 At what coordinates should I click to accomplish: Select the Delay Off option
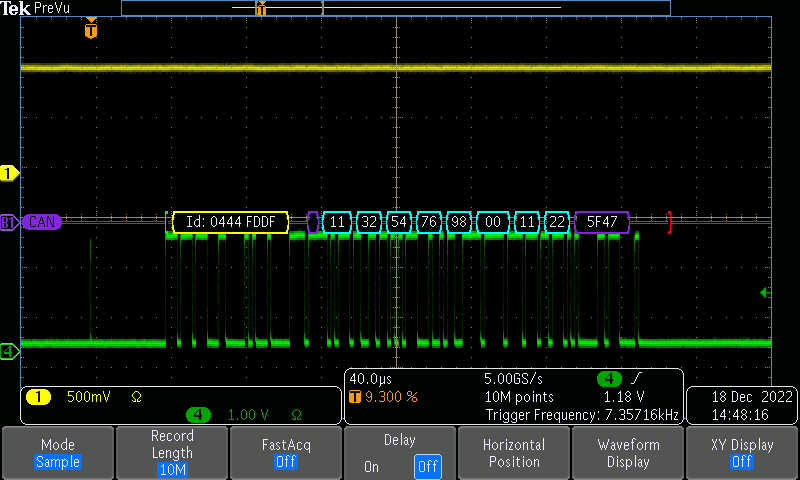click(x=427, y=466)
